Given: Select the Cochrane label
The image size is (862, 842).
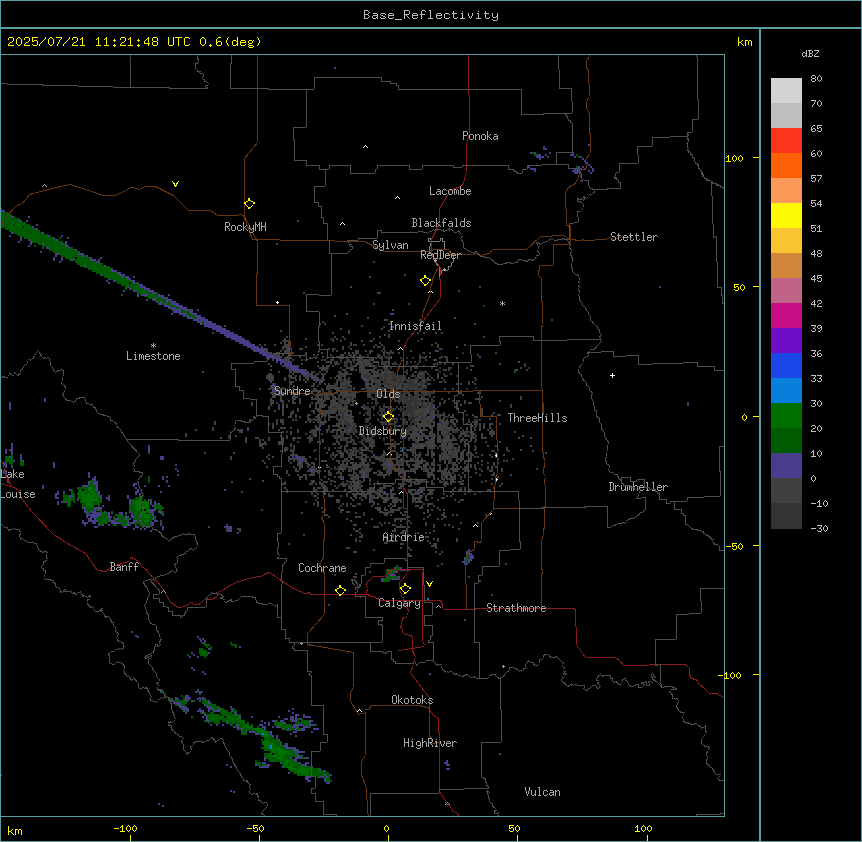Looking at the screenshot, I should click(322, 568).
